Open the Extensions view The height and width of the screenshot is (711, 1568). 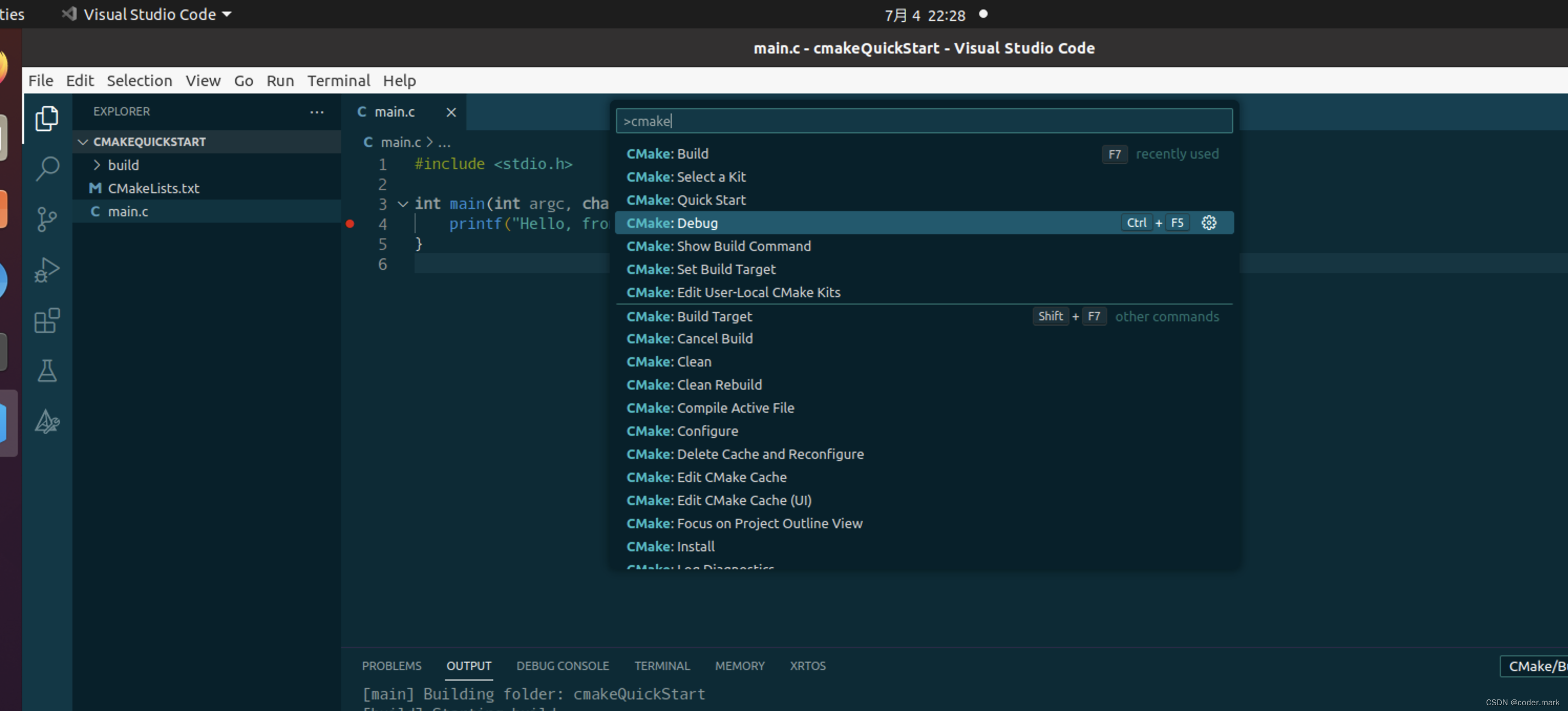pos(47,321)
